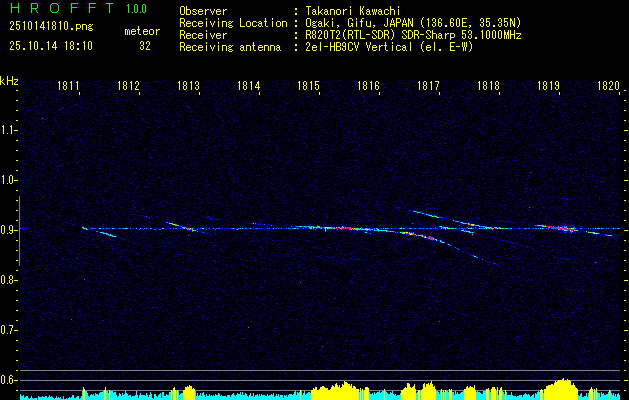Click the 0.6 kHz frequency label
The image size is (629, 400).
[7, 380]
